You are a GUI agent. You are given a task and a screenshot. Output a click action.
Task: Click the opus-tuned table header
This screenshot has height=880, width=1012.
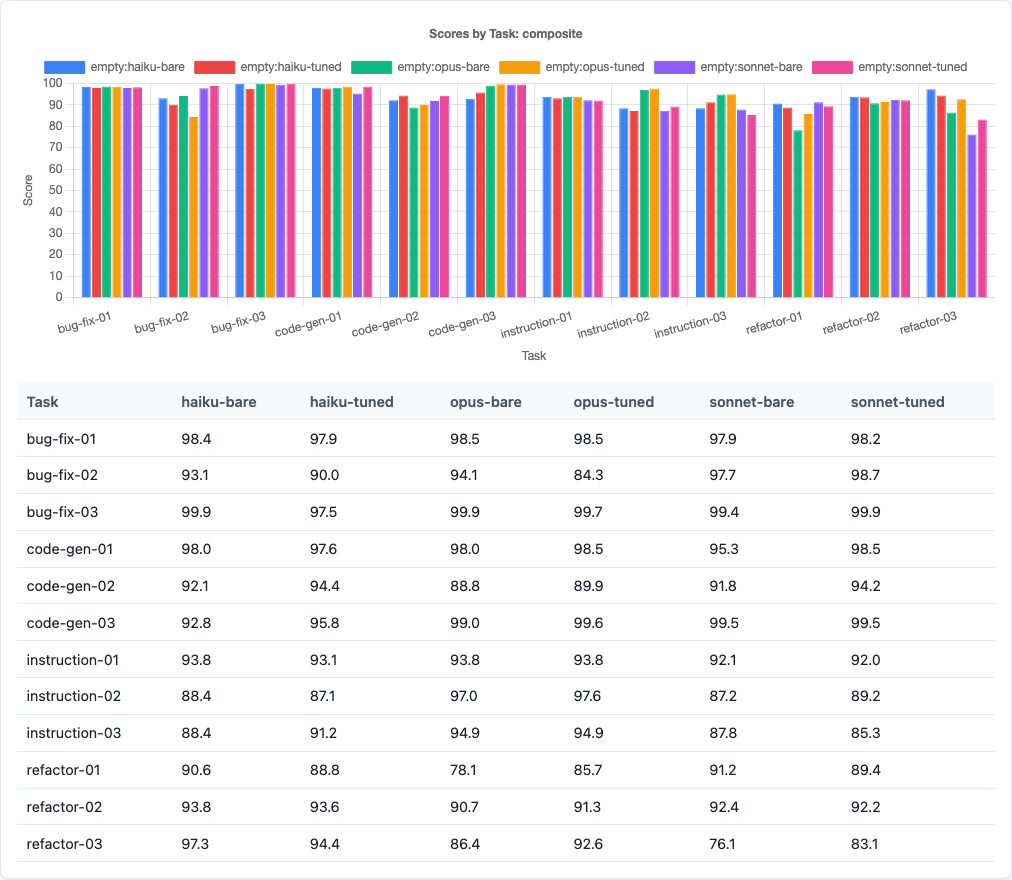click(x=614, y=400)
